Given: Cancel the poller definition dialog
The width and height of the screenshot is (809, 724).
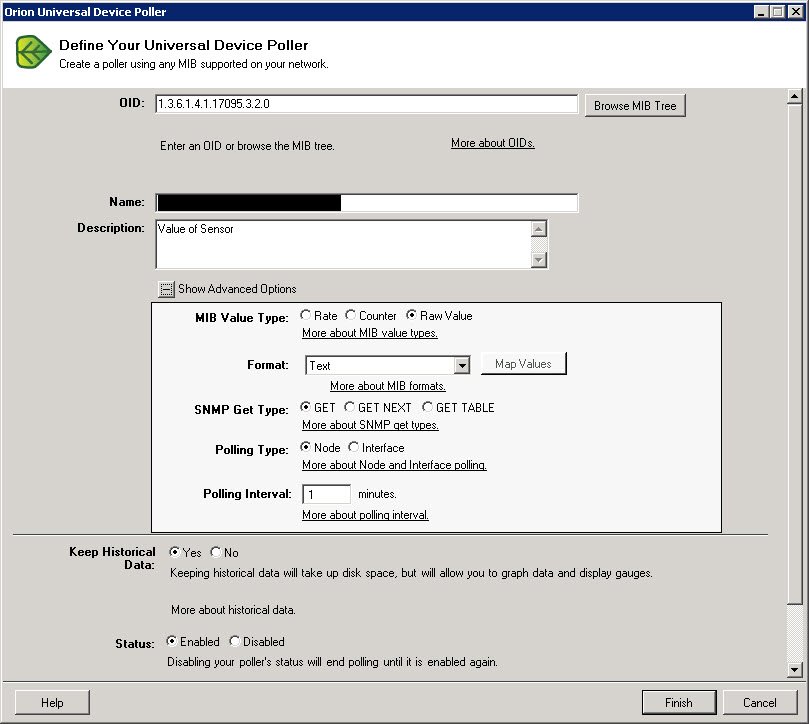Looking at the screenshot, I should click(759, 702).
